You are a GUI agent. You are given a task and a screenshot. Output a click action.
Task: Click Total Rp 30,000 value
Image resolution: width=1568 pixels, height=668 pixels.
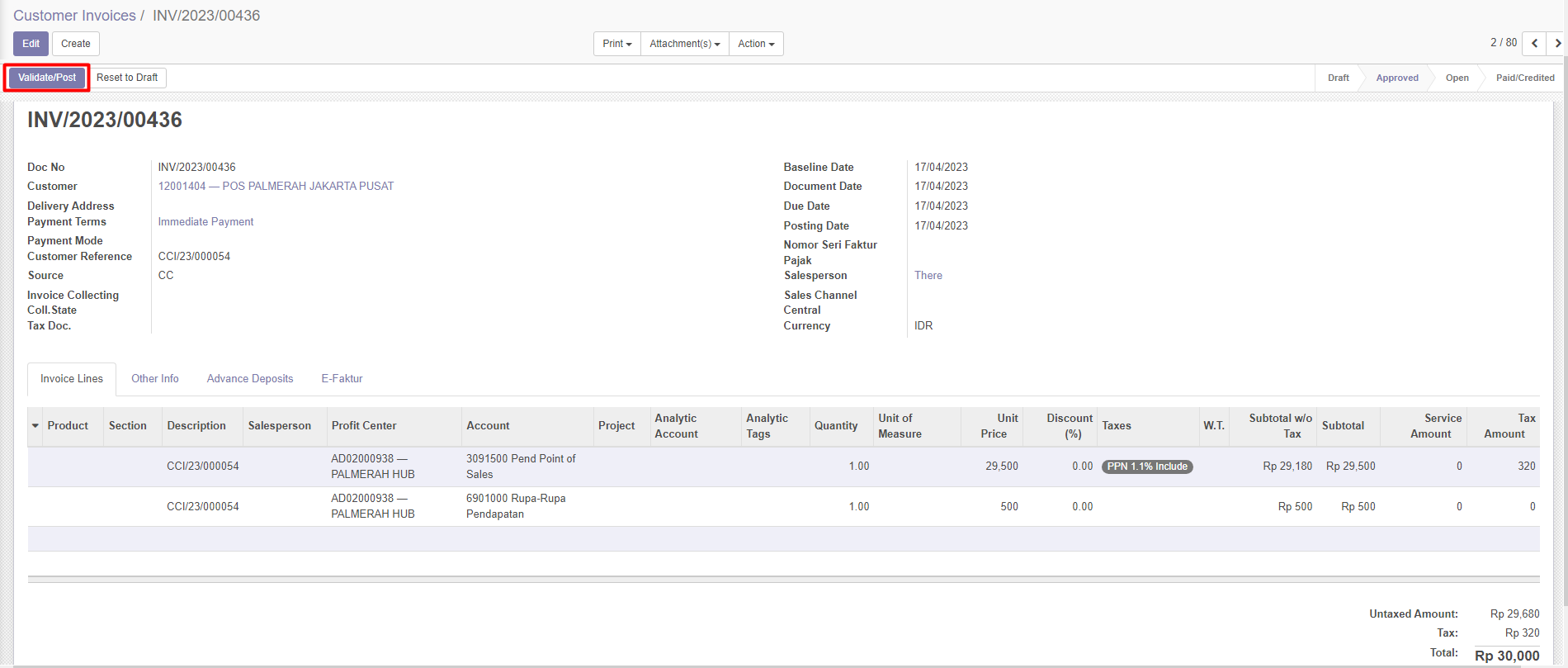tap(1507, 656)
